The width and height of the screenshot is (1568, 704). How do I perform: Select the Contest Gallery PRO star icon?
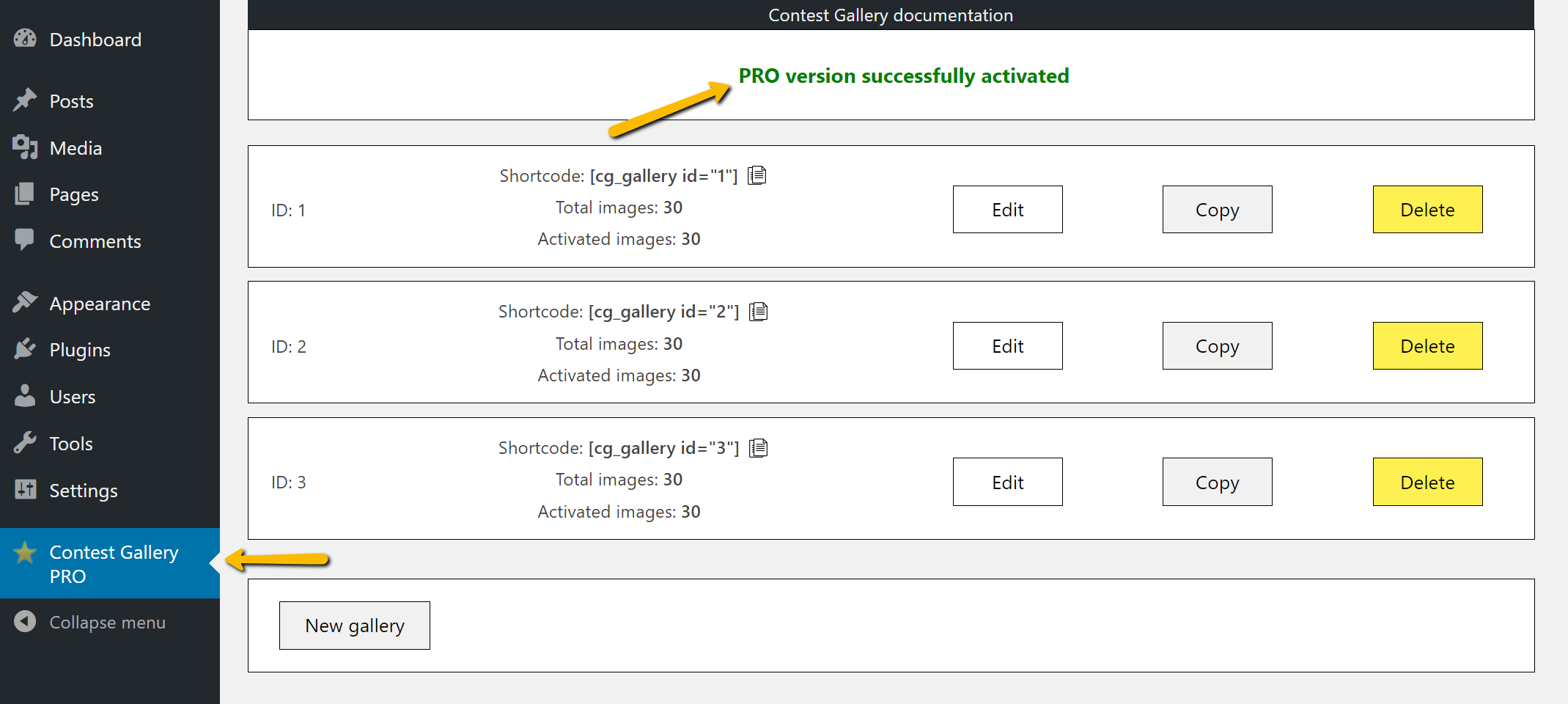pyautogui.click(x=25, y=552)
